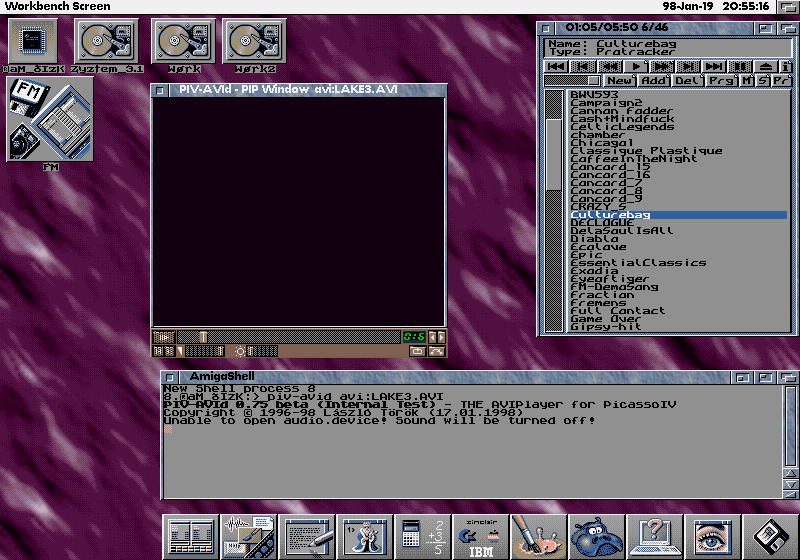Click the Prg button in player
The height and width of the screenshot is (560, 800).
pos(721,81)
